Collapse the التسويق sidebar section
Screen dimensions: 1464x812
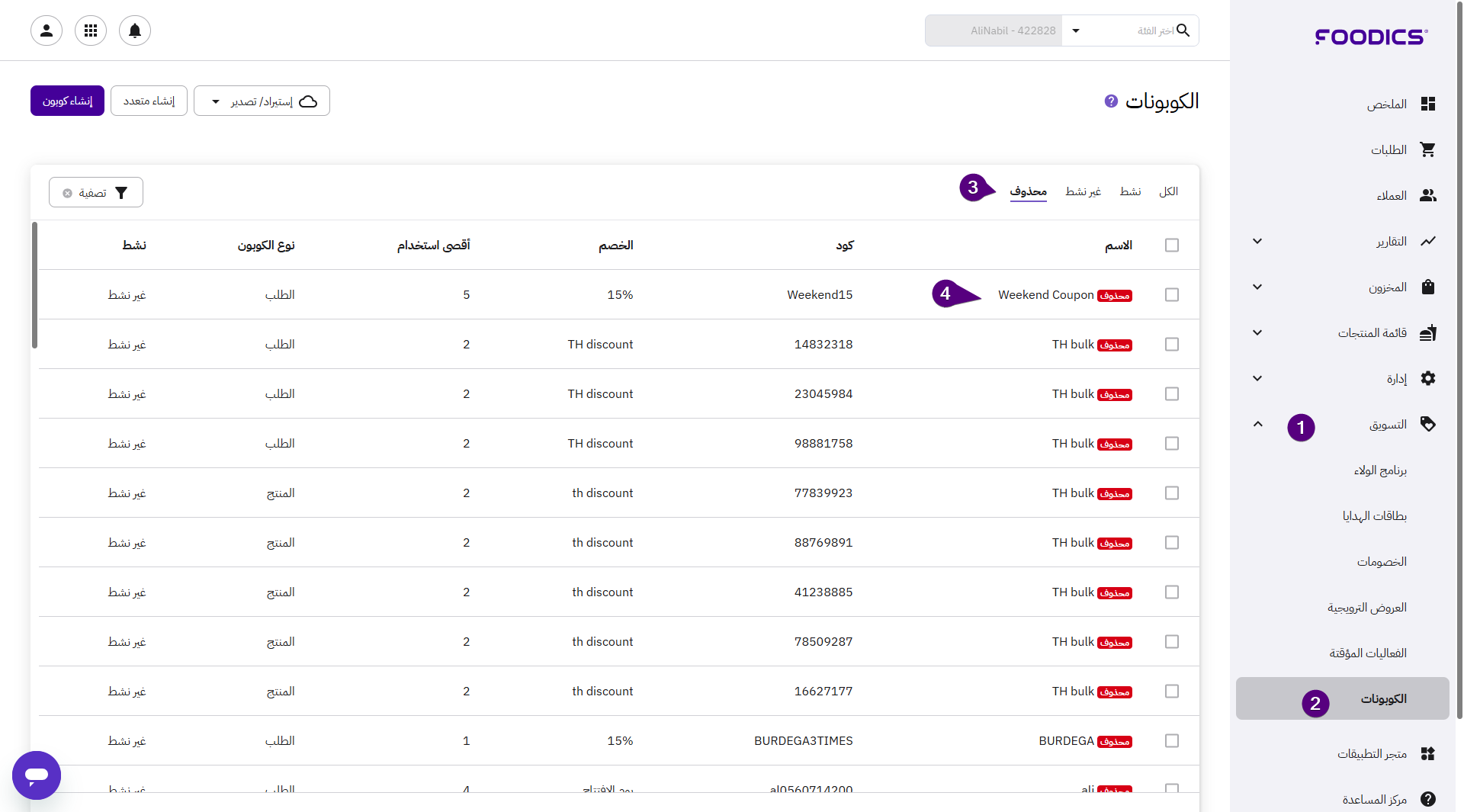pos(1257,425)
